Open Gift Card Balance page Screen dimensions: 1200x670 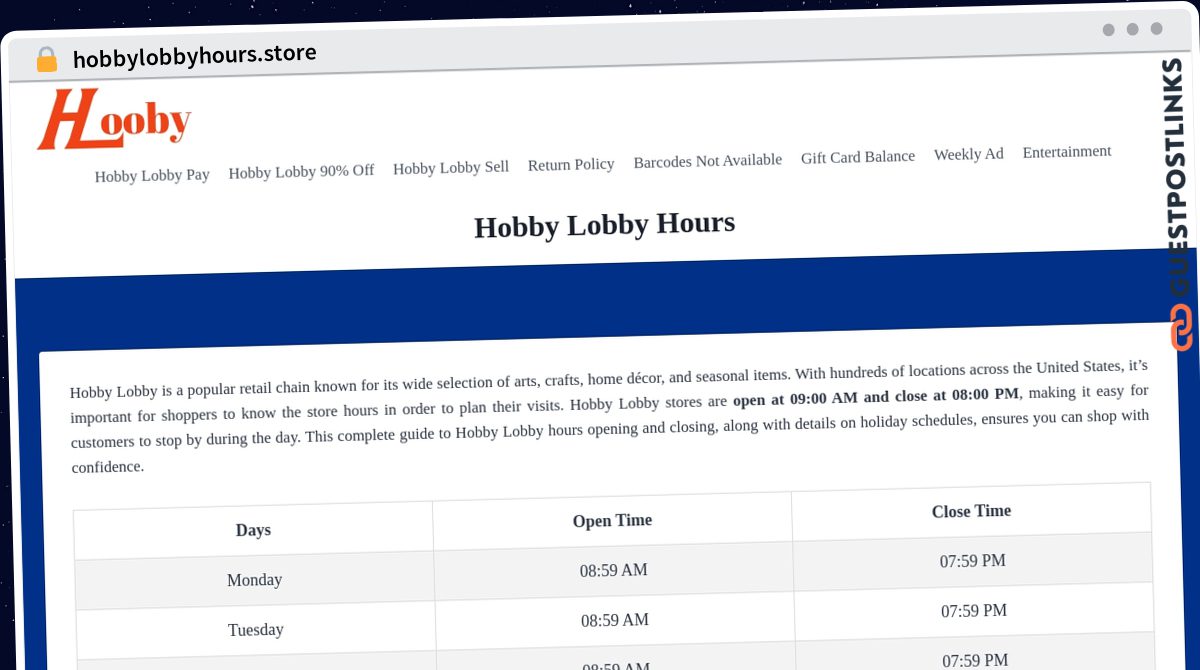pos(858,157)
